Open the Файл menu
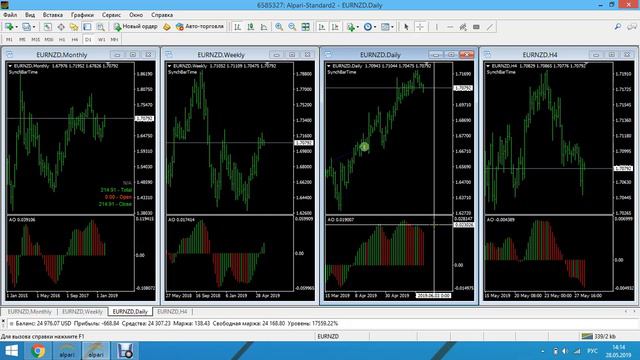This screenshot has height=360, width=640. point(10,15)
